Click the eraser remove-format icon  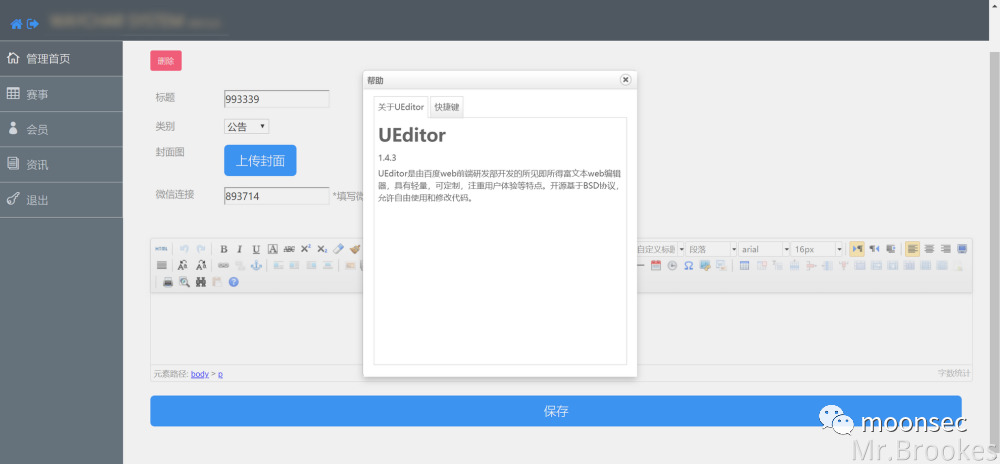(339, 249)
